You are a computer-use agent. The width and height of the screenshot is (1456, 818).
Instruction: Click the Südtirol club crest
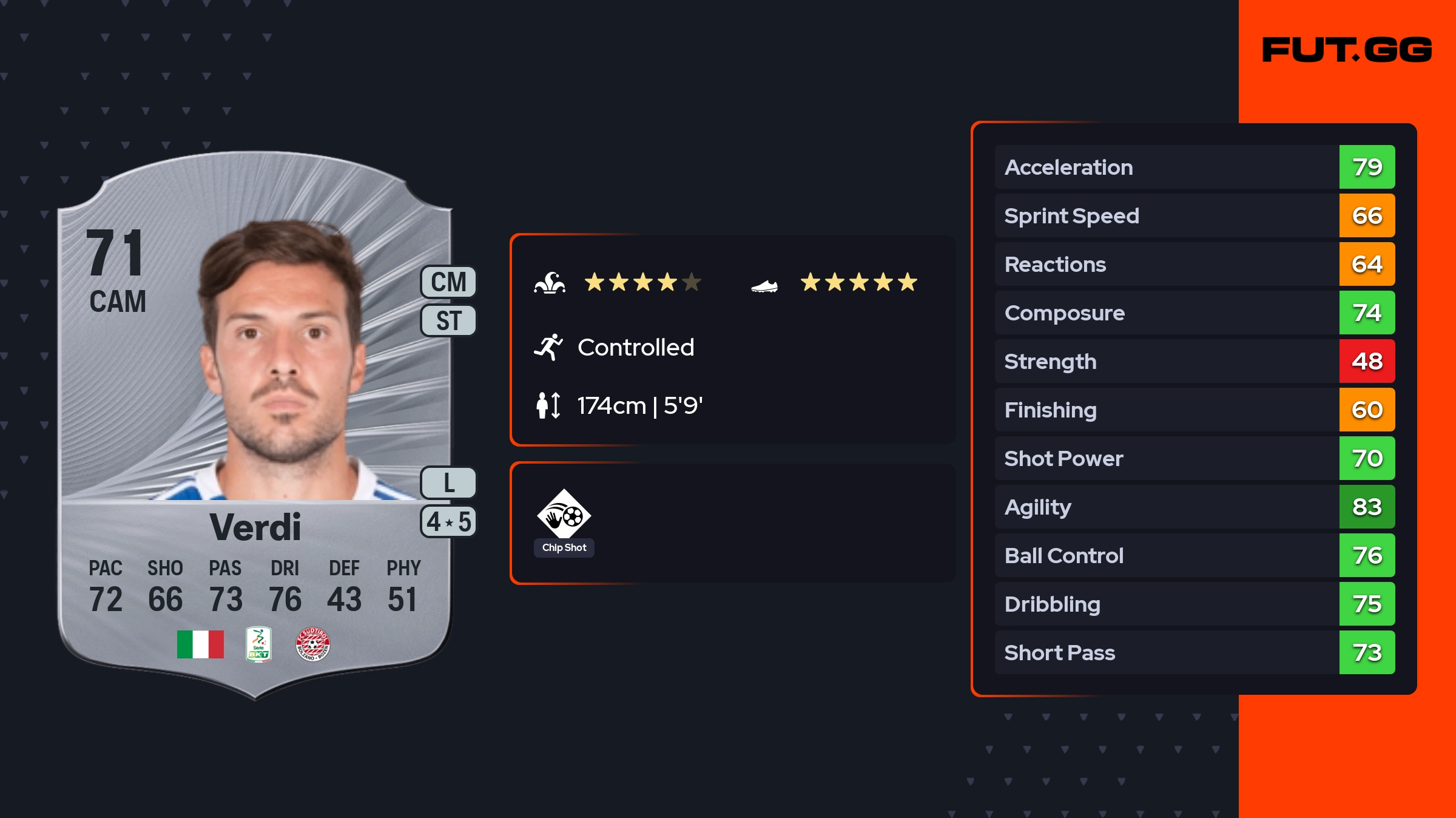(312, 644)
